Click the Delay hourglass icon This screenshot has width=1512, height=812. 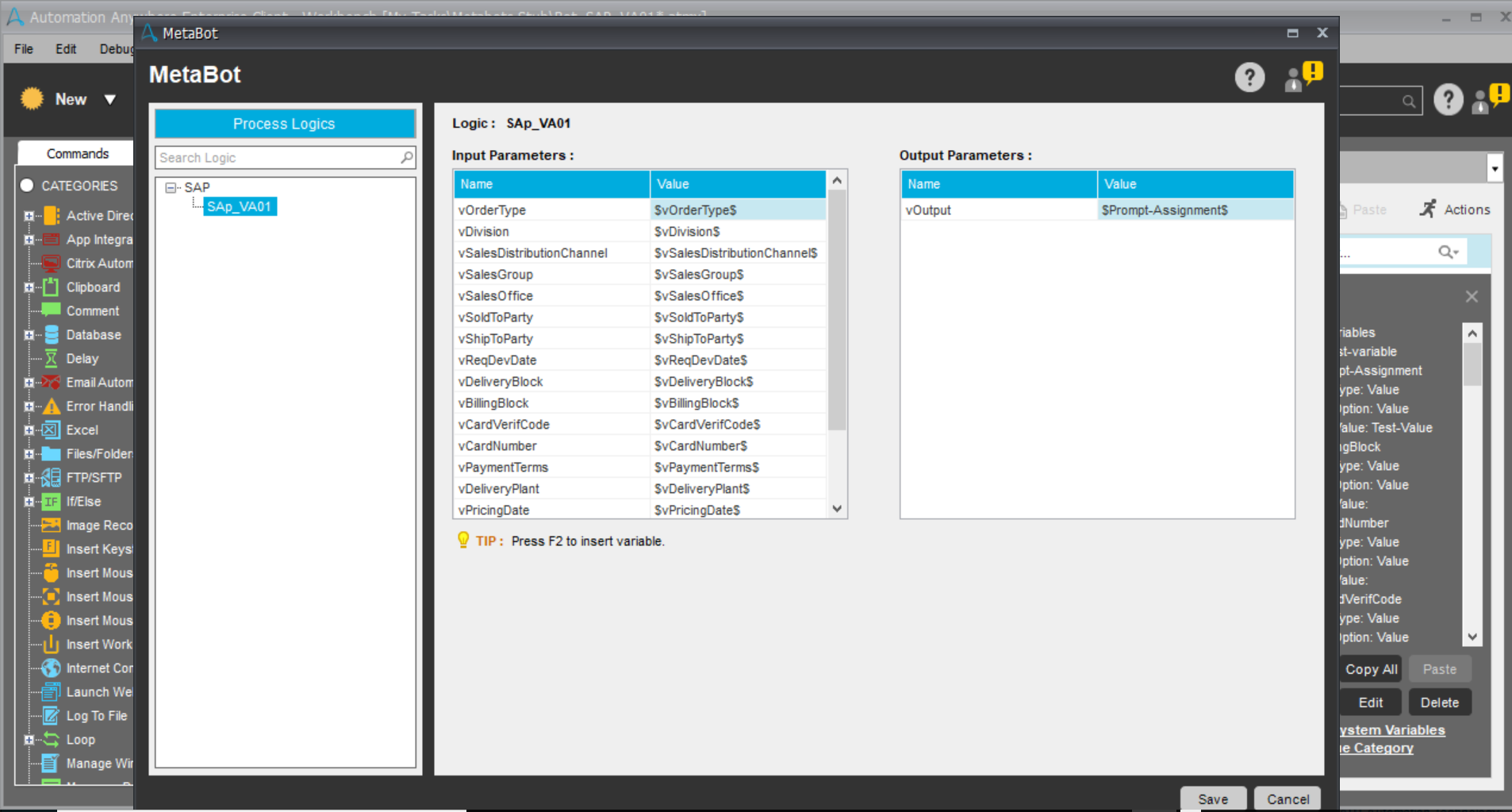point(52,359)
